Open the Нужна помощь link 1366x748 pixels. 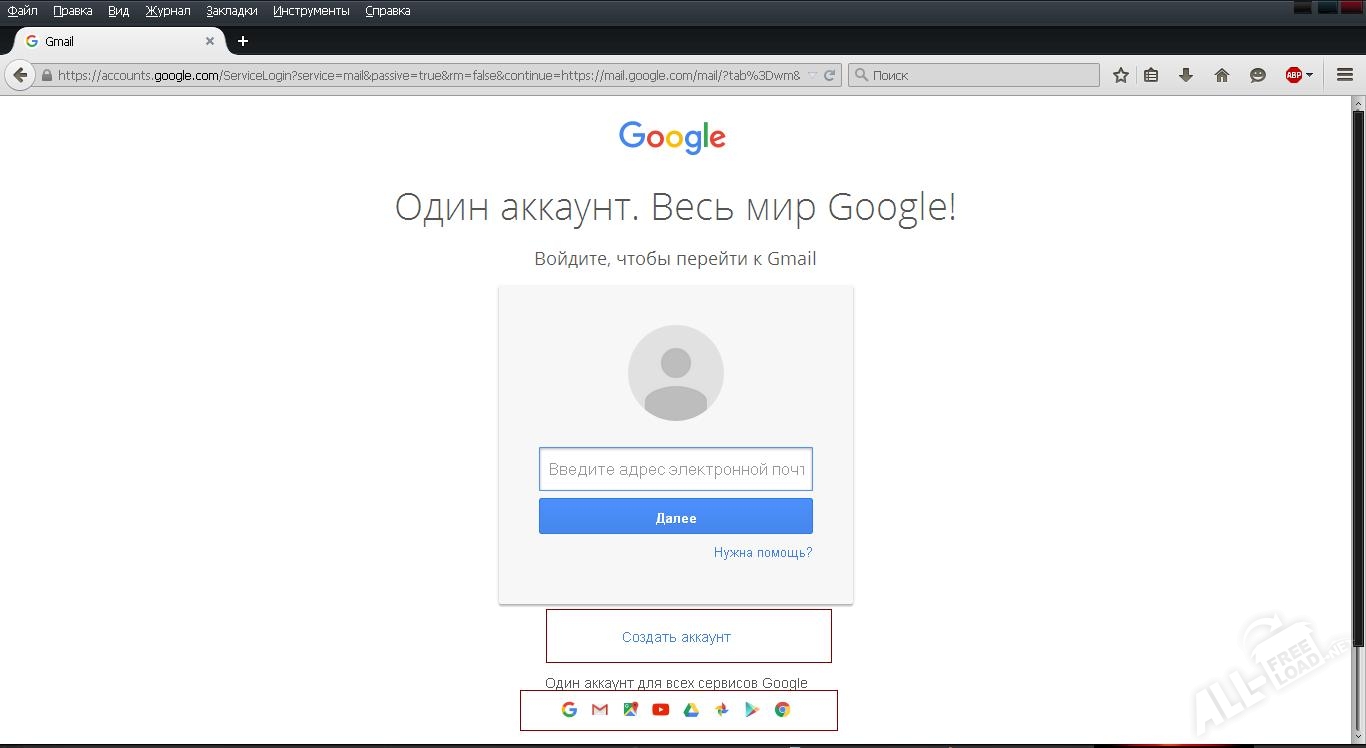[x=762, y=552]
